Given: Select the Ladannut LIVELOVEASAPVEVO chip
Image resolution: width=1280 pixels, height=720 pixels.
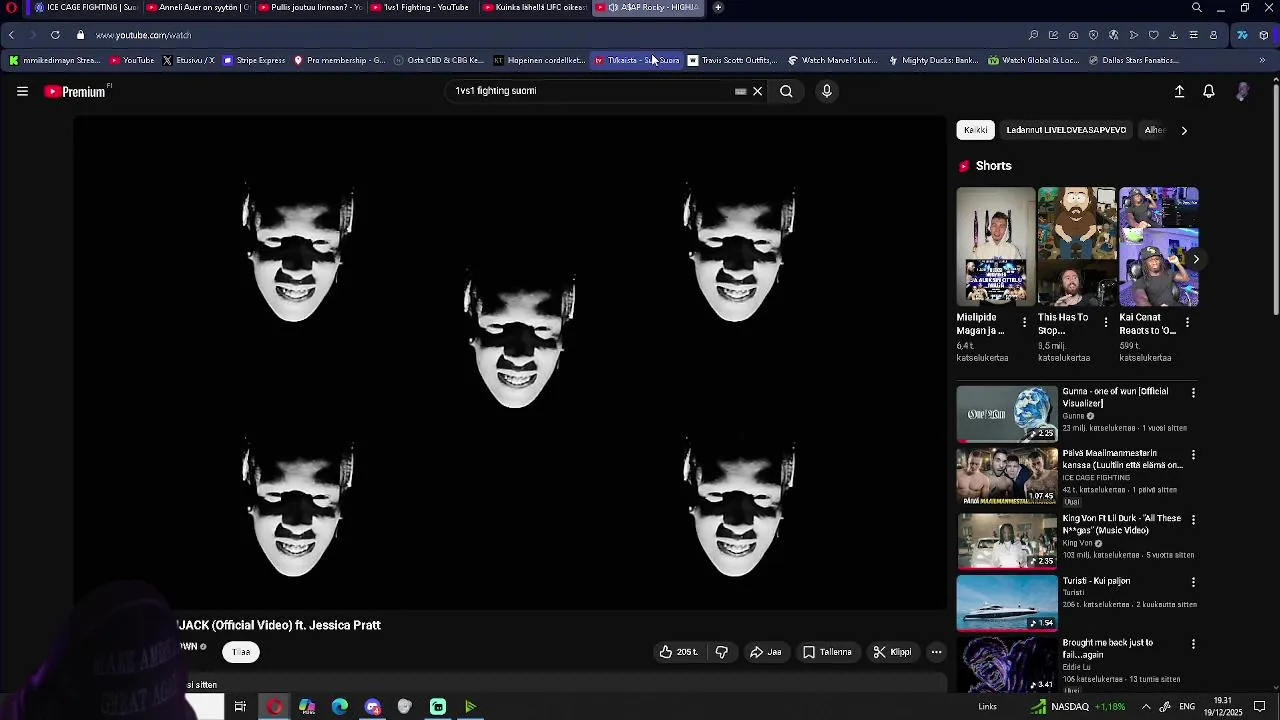Looking at the screenshot, I should pos(1066,130).
